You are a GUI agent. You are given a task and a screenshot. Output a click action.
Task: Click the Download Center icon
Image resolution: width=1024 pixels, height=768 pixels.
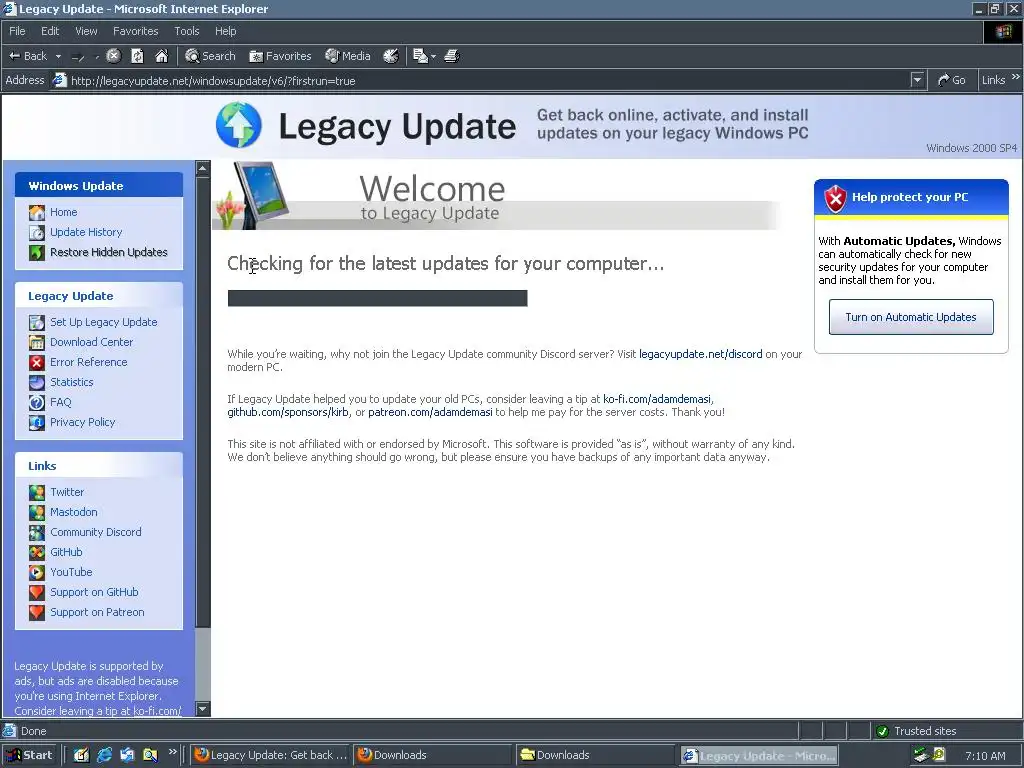(x=37, y=342)
